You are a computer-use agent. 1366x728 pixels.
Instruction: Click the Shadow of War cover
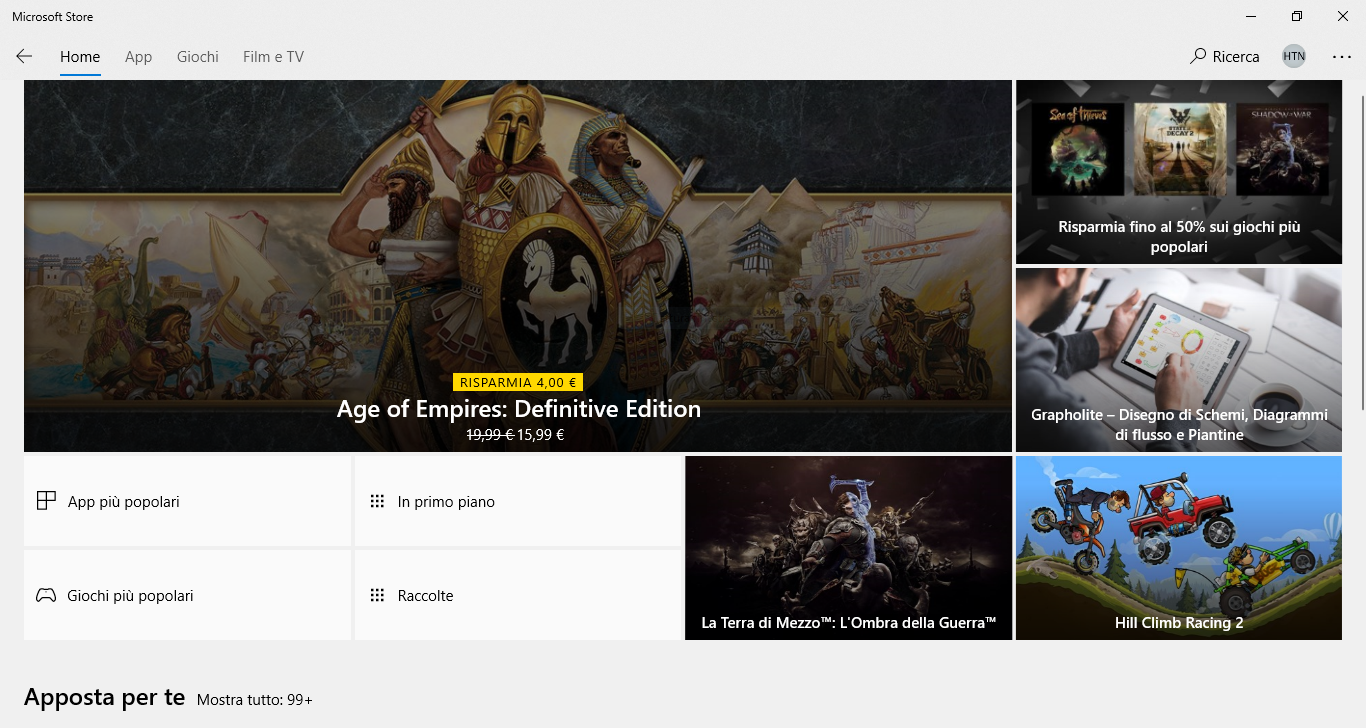point(1282,149)
